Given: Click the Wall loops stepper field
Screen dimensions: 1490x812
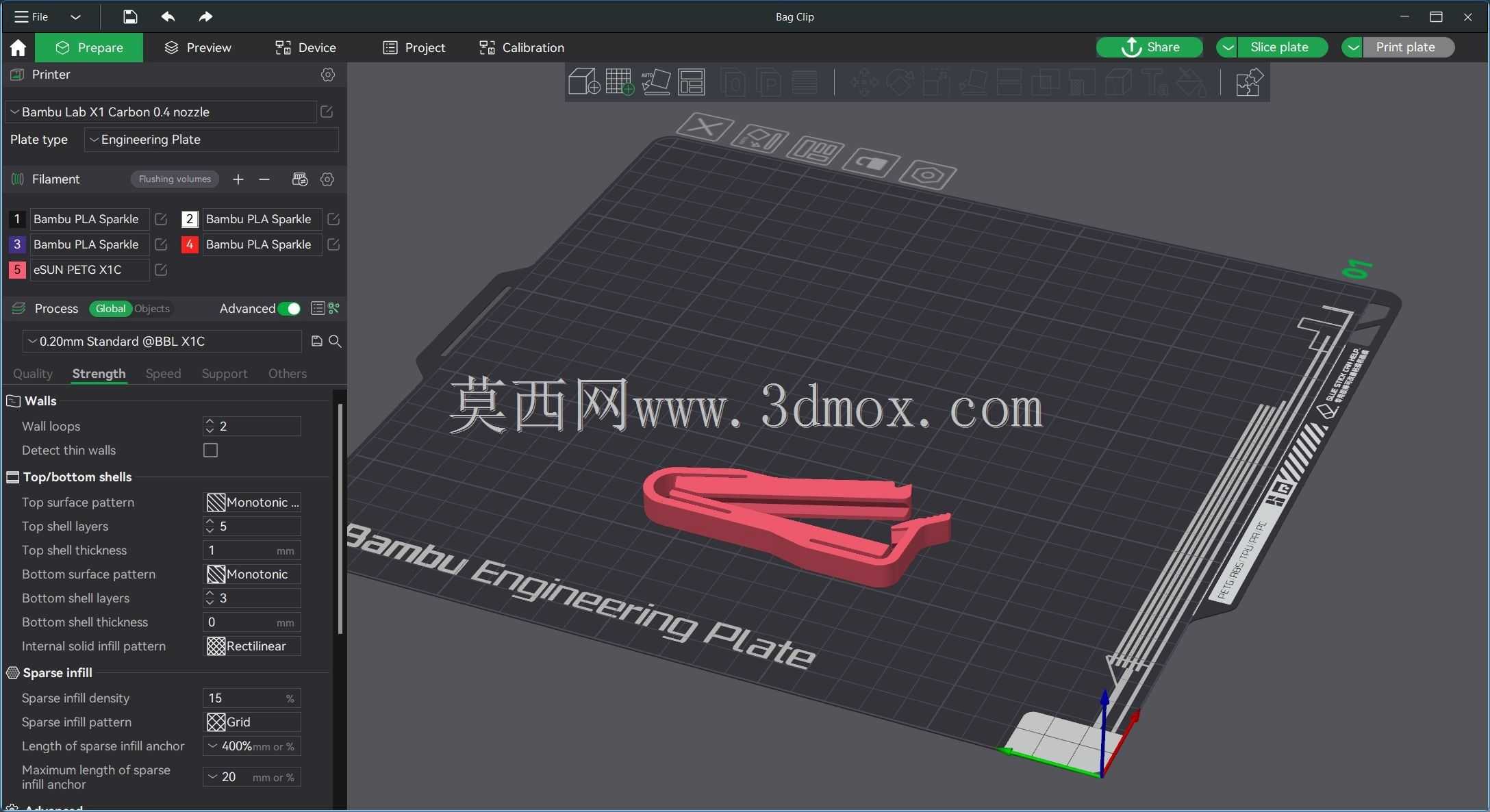Looking at the screenshot, I should click(252, 427).
